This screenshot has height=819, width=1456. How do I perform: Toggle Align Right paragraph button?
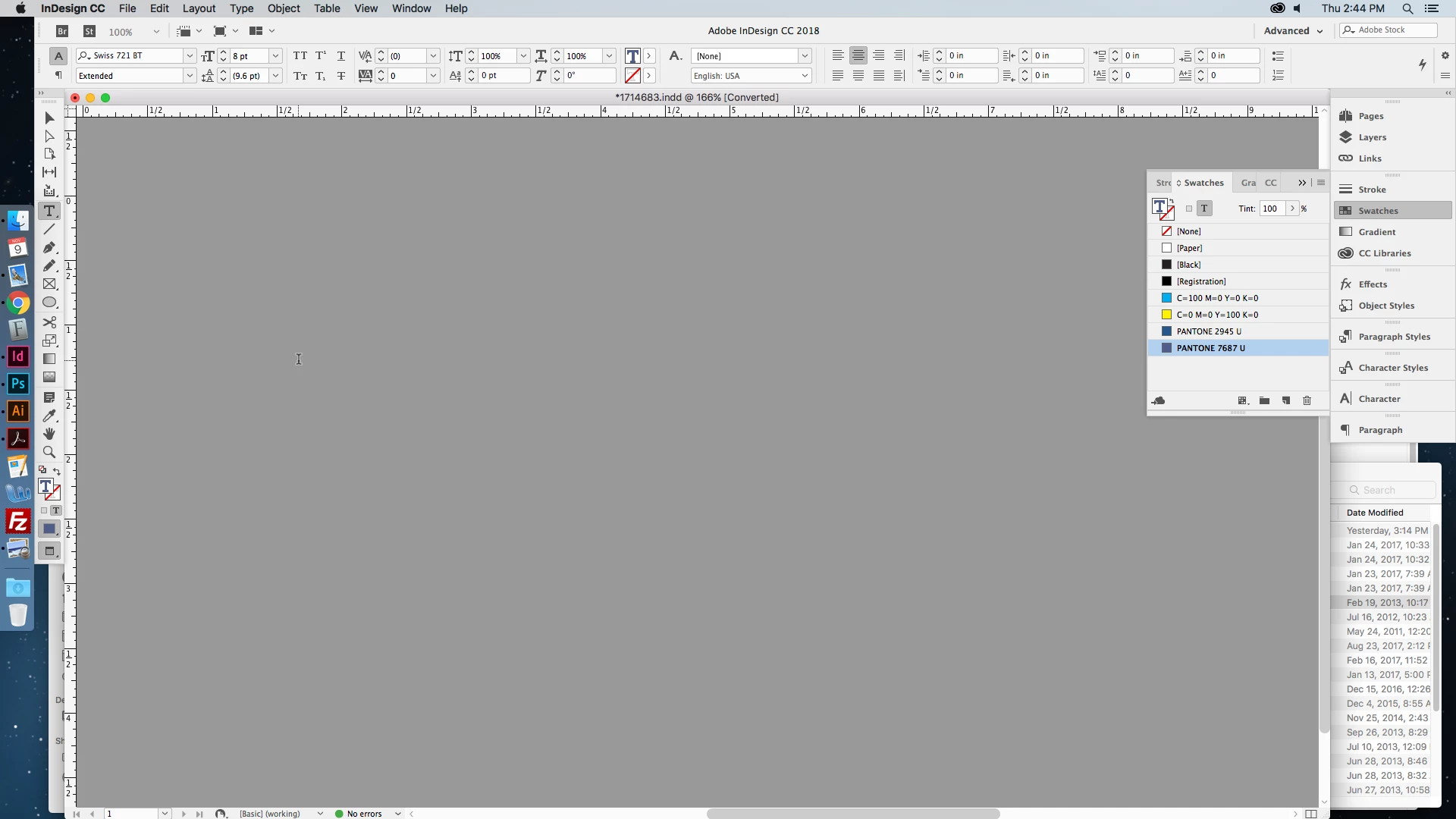879,56
